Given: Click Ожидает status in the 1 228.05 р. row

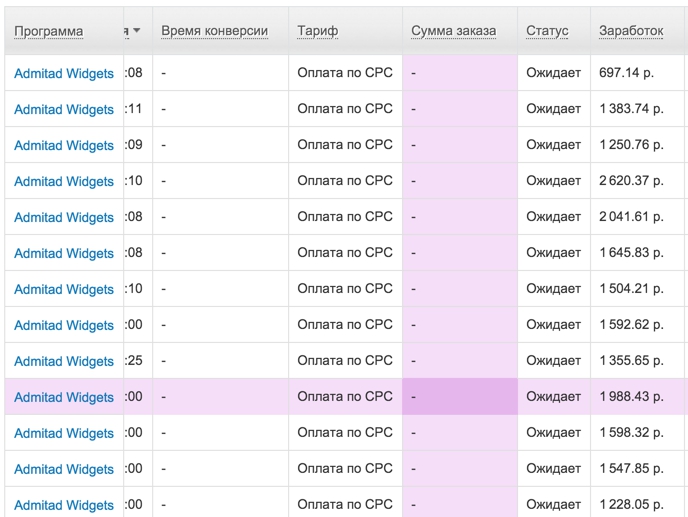Looking at the screenshot, I should 553,505.
